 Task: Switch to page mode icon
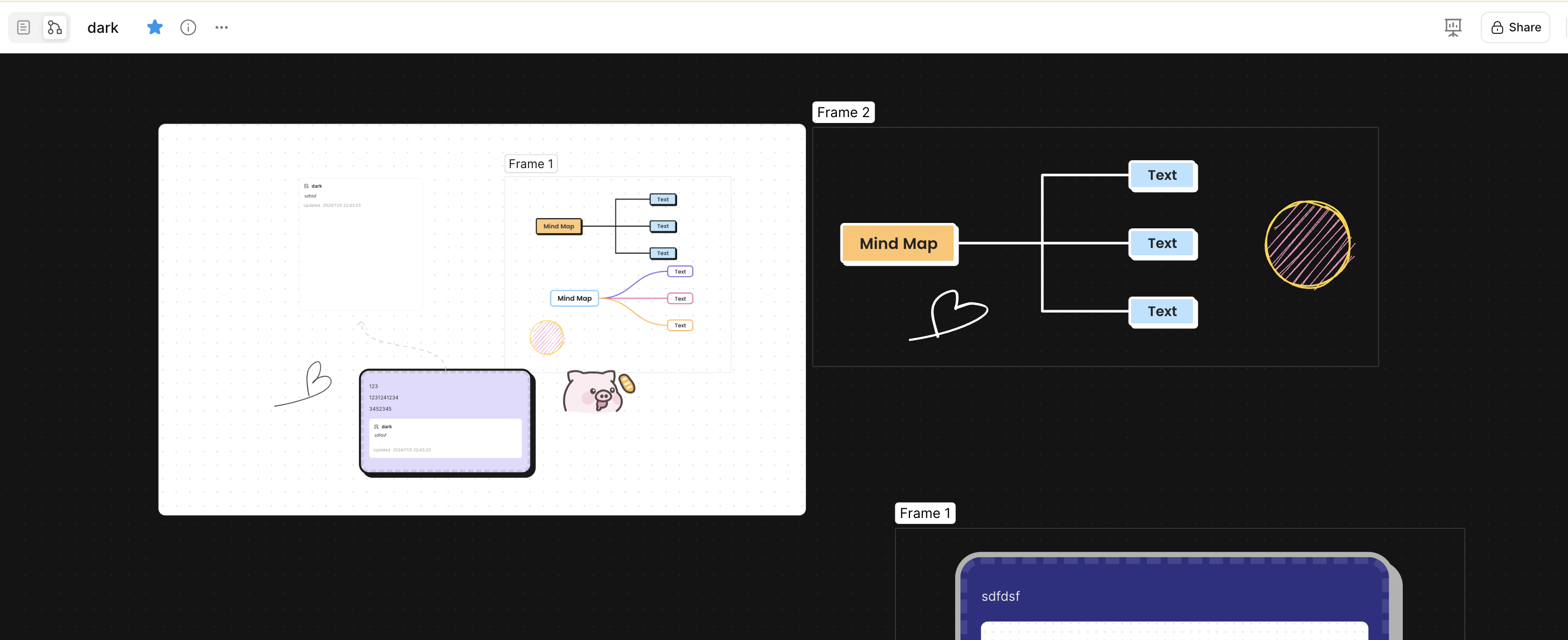[23, 27]
